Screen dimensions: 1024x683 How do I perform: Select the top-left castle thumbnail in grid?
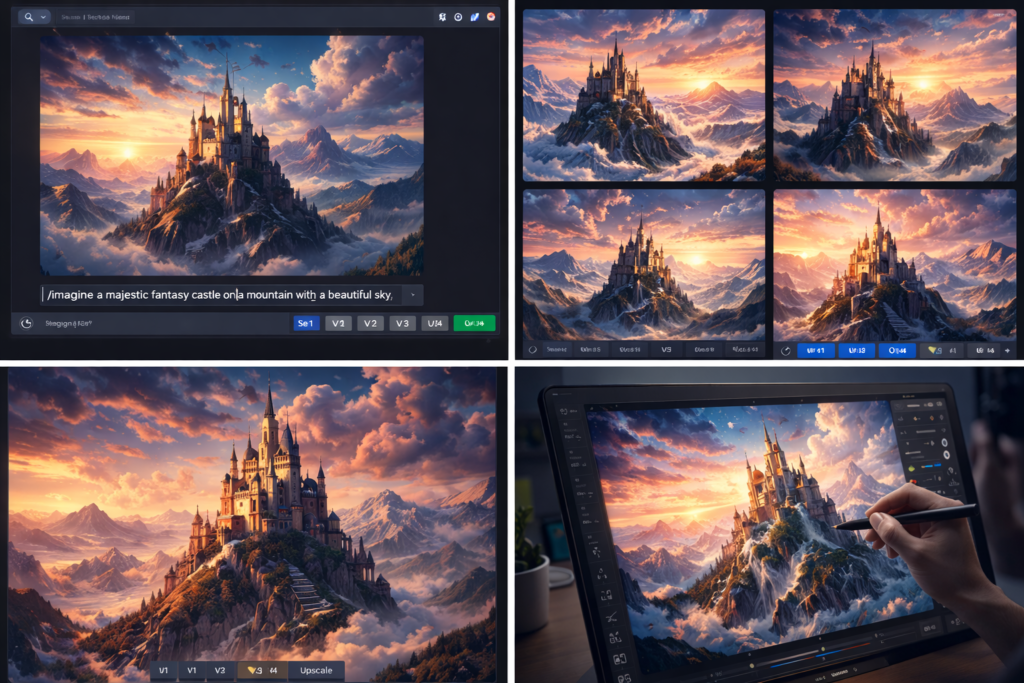tap(644, 95)
